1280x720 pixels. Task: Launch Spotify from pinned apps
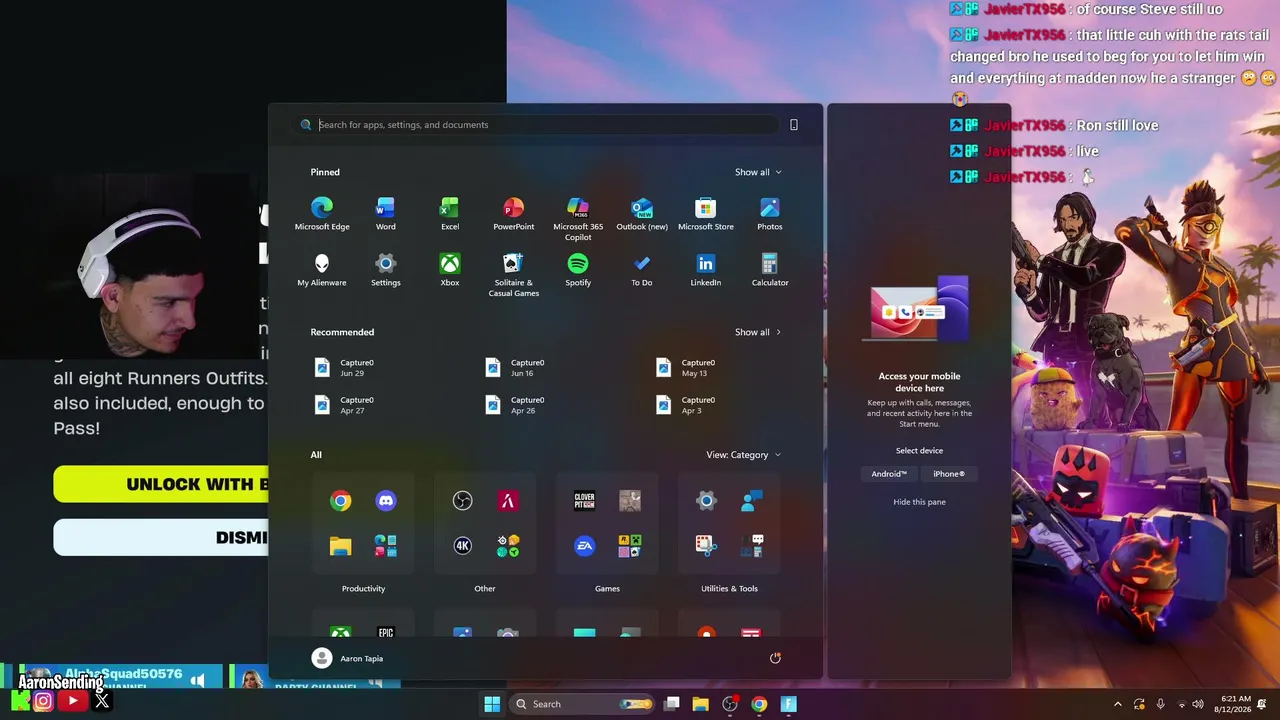click(578, 270)
